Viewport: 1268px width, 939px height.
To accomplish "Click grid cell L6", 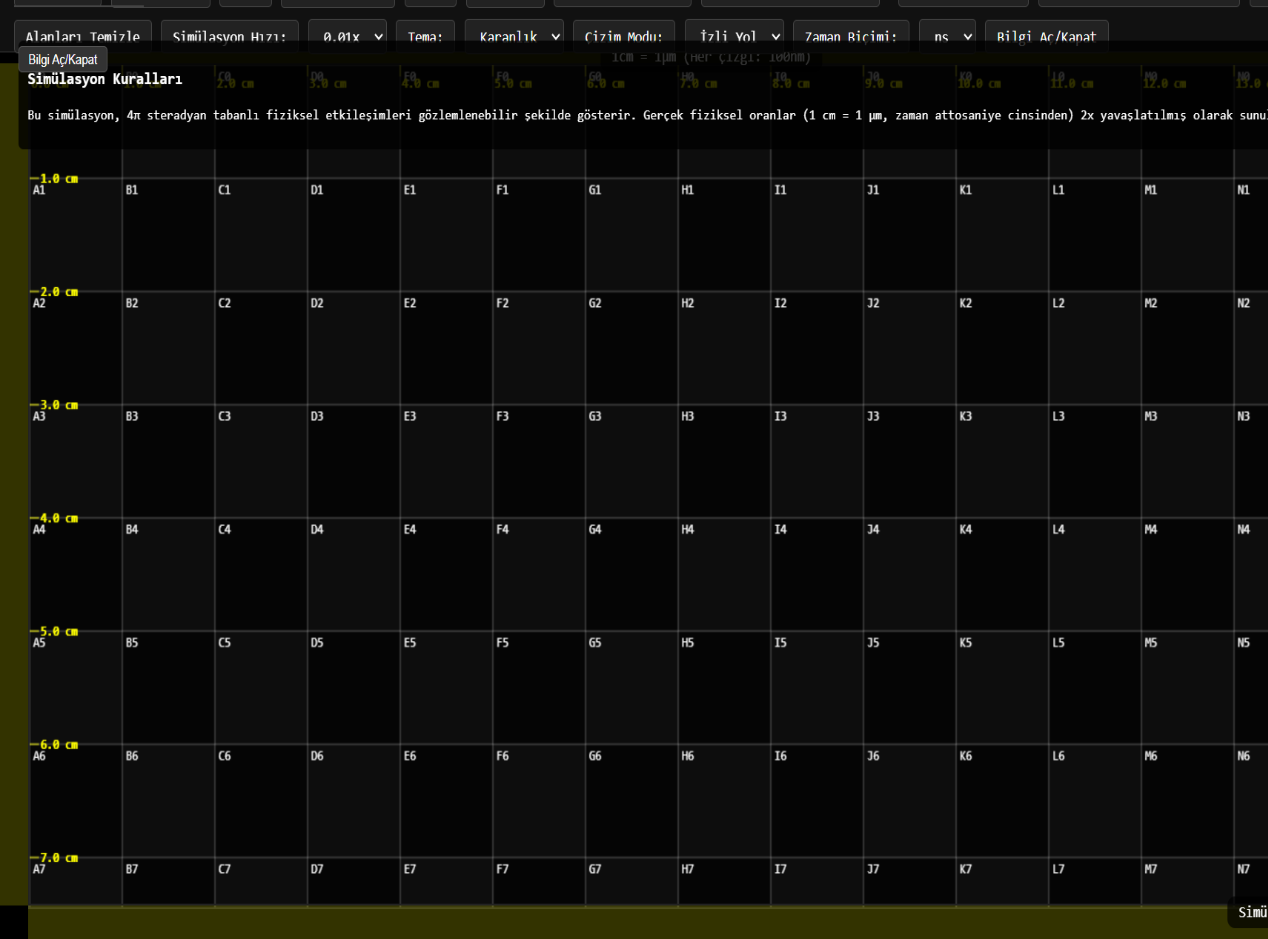I will point(1095,801).
